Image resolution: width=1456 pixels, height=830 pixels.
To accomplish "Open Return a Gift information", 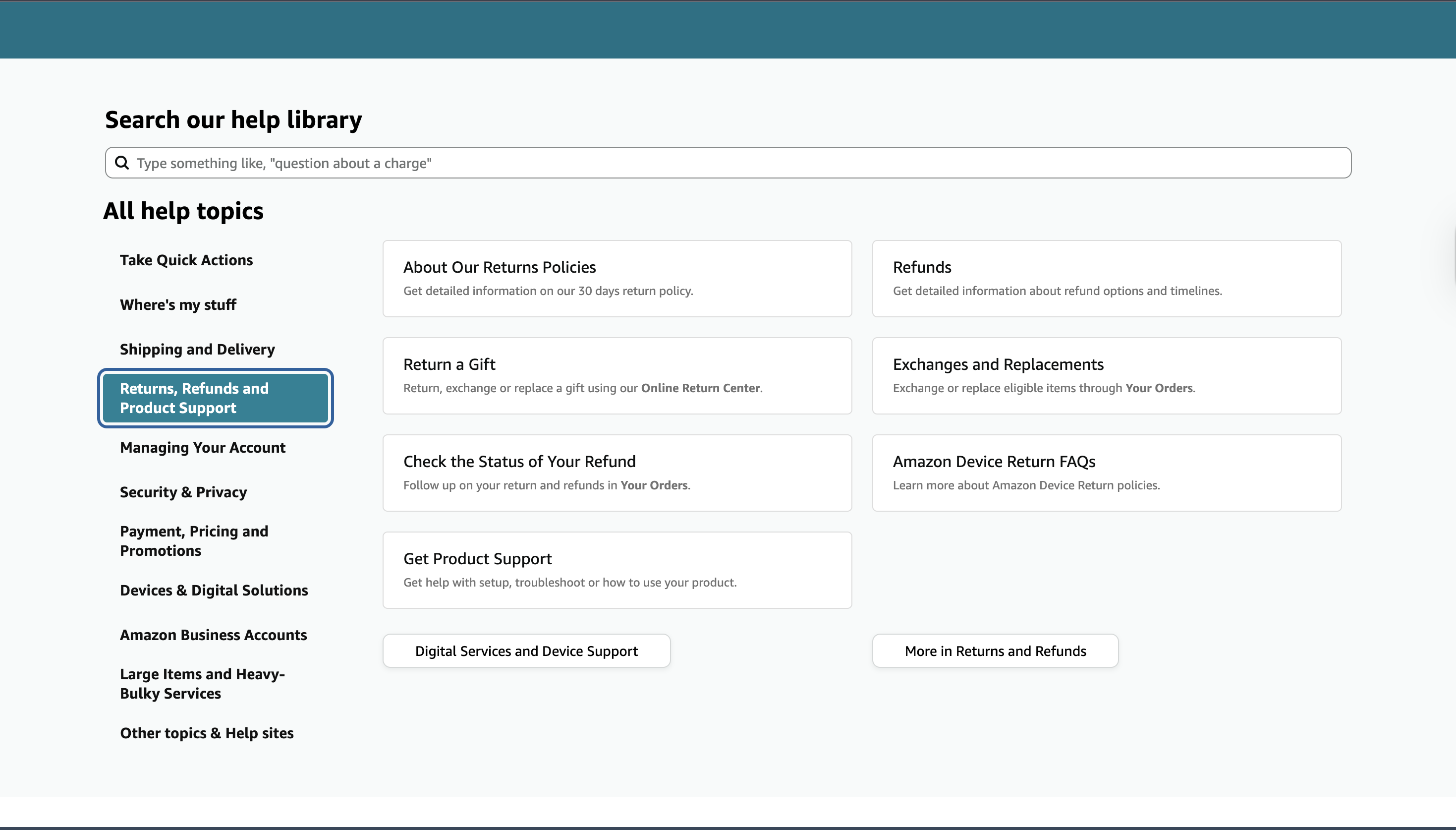I will click(617, 375).
